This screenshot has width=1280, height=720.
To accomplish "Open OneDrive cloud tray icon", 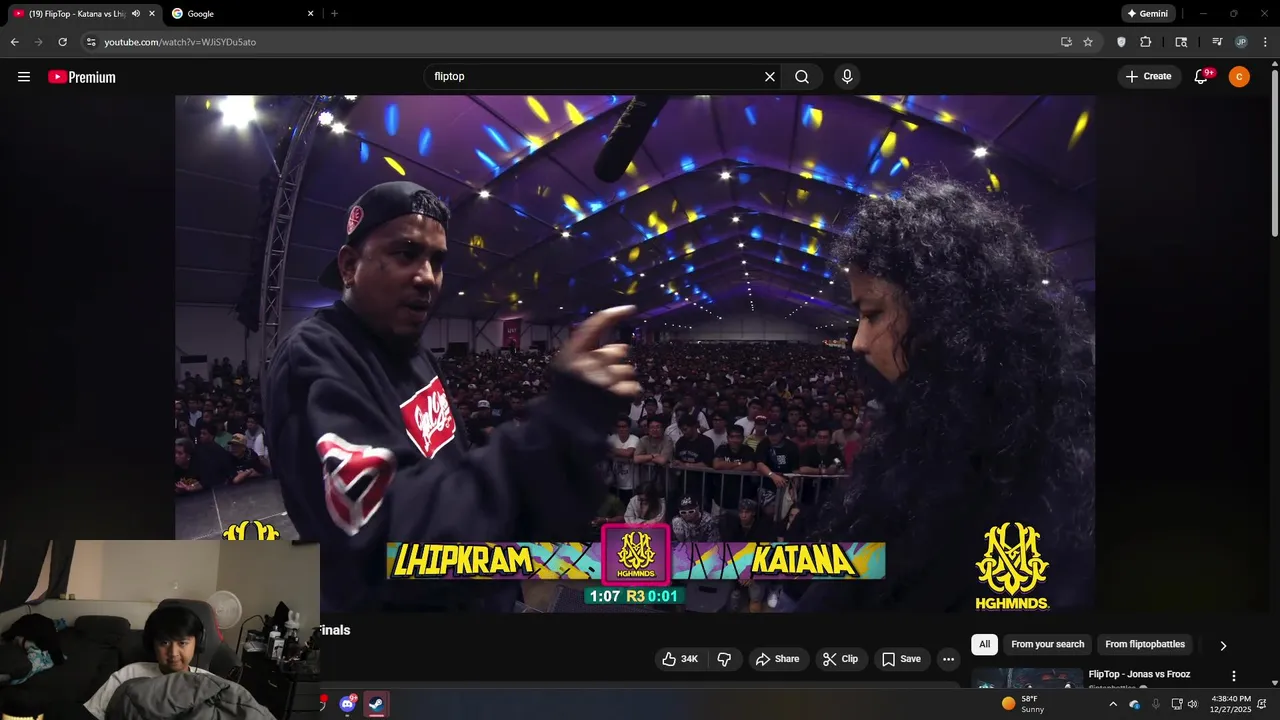I will tap(1134, 704).
